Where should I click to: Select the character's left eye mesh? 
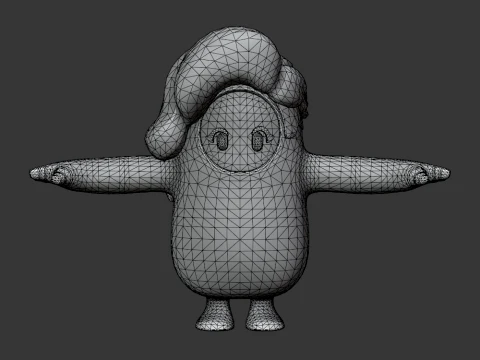point(258,140)
